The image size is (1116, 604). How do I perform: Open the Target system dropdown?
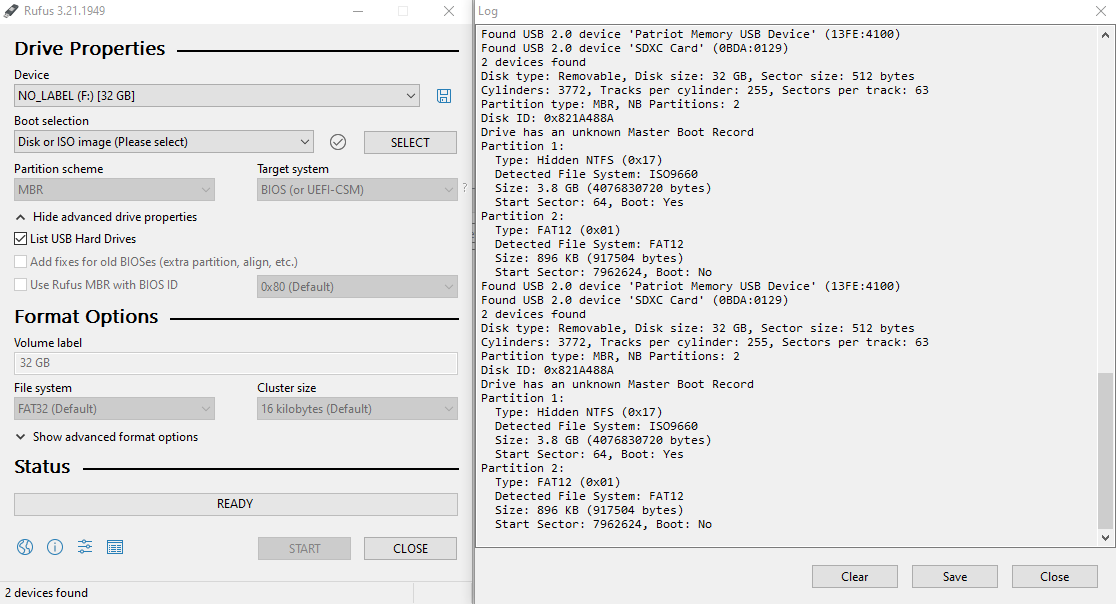[x=357, y=190]
